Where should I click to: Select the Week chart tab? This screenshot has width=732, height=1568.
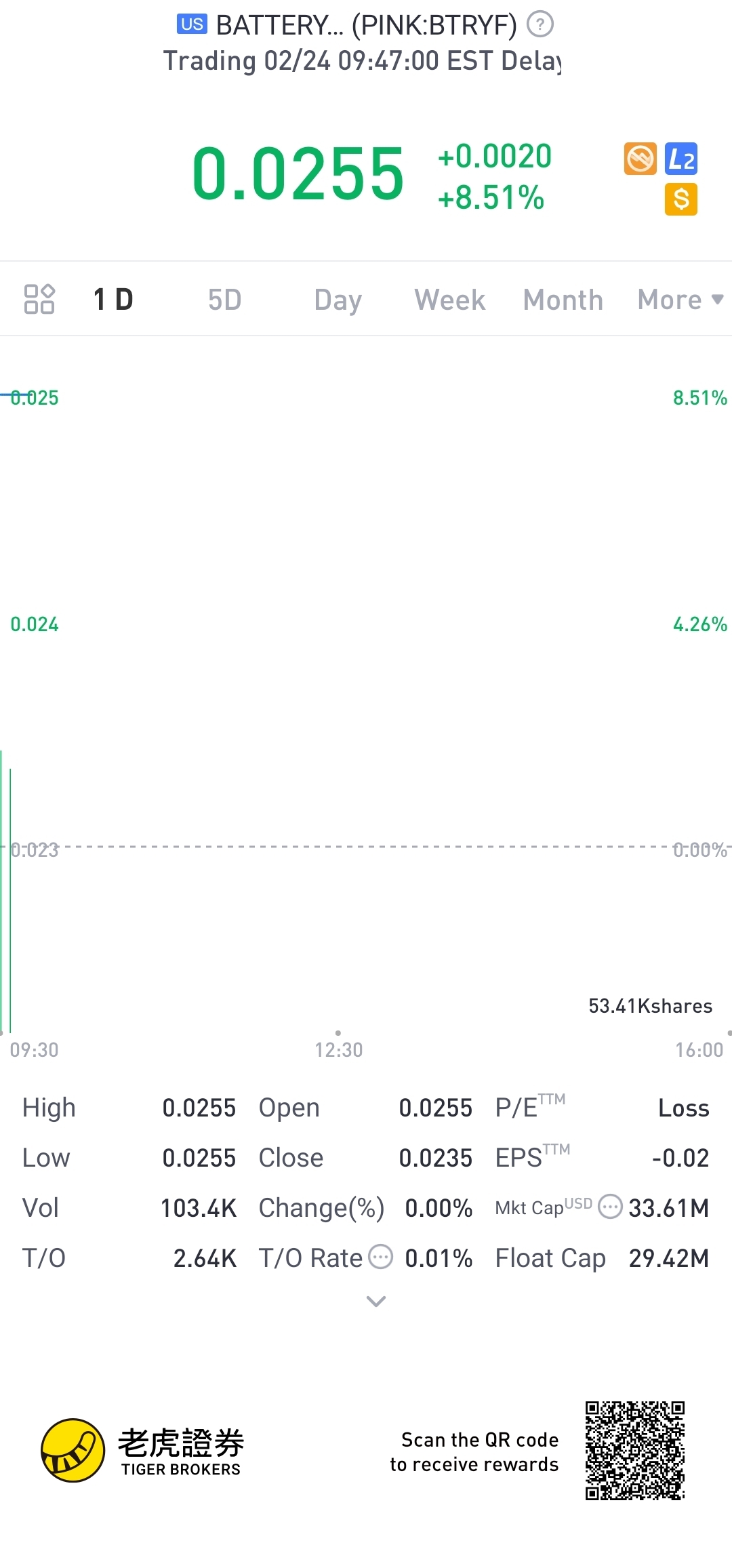[x=450, y=300]
